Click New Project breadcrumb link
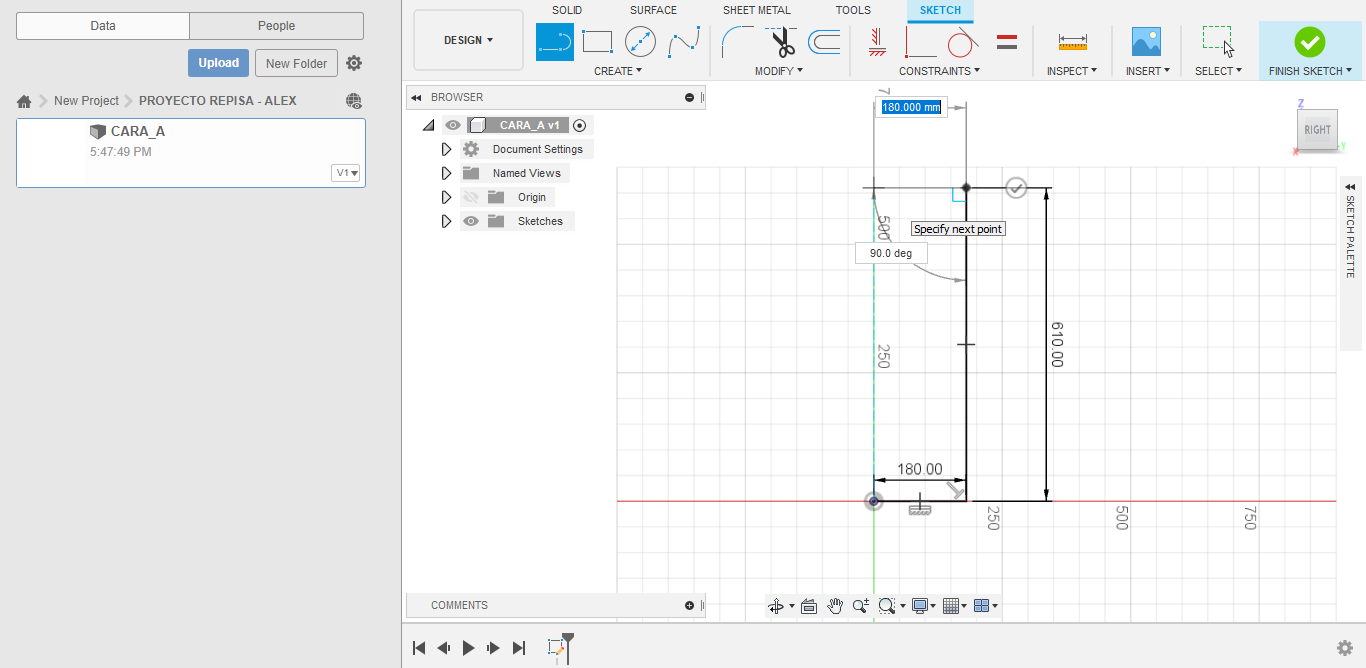Screen dimensions: 1366x668 point(86,101)
